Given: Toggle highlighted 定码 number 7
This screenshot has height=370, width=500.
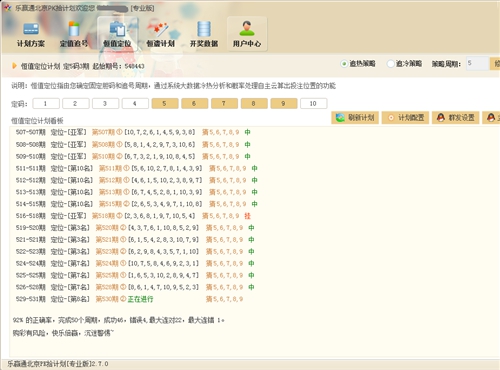Looking at the screenshot, I should 224,103.
